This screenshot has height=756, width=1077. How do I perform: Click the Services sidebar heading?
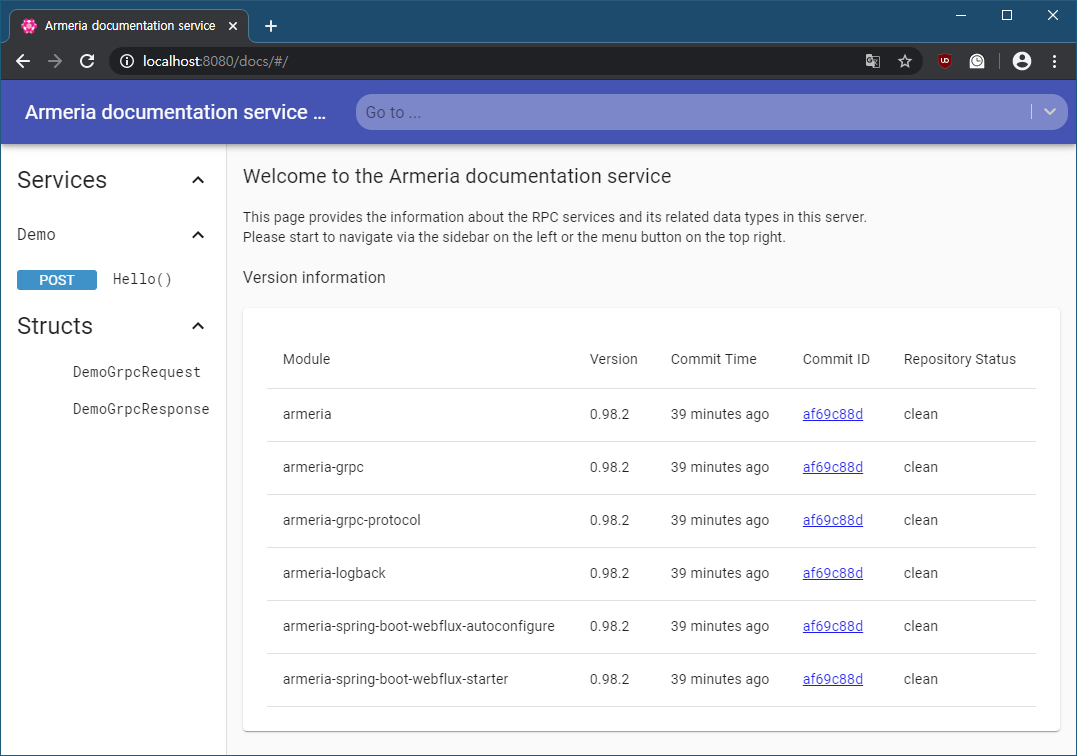(x=62, y=180)
